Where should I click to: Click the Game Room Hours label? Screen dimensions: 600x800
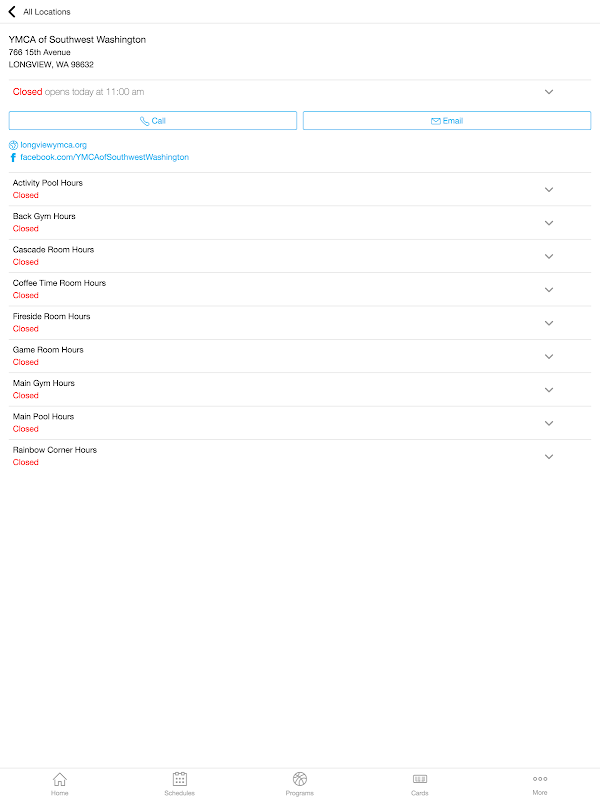click(x=48, y=349)
